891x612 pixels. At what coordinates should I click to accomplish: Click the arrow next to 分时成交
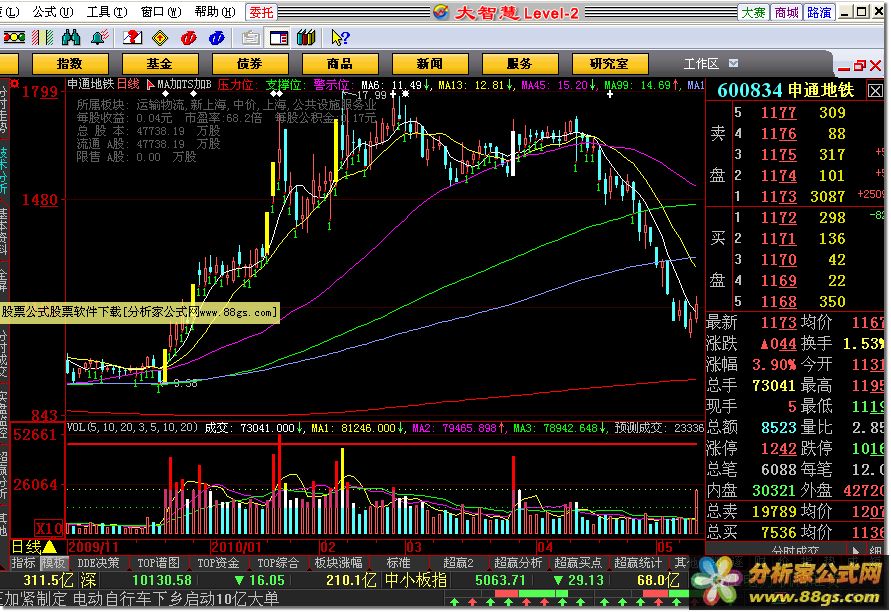click(856, 551)
